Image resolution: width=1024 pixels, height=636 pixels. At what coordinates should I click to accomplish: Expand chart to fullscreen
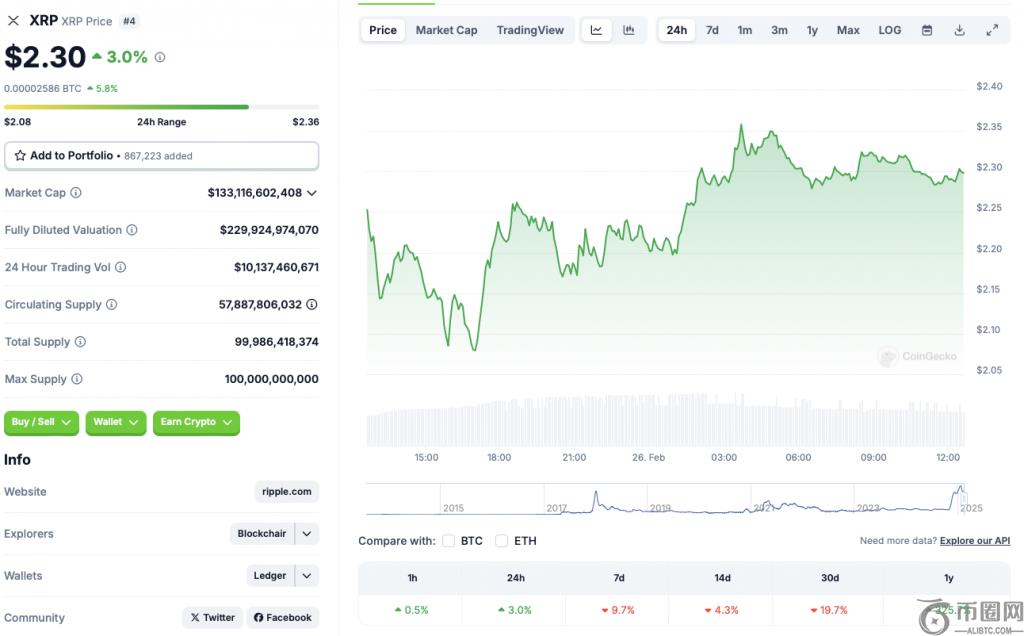coord(992,30)
